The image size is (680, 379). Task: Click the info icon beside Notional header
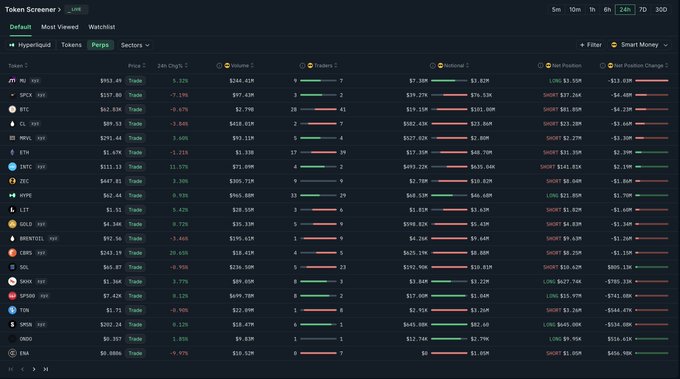[x=432, y=65]
